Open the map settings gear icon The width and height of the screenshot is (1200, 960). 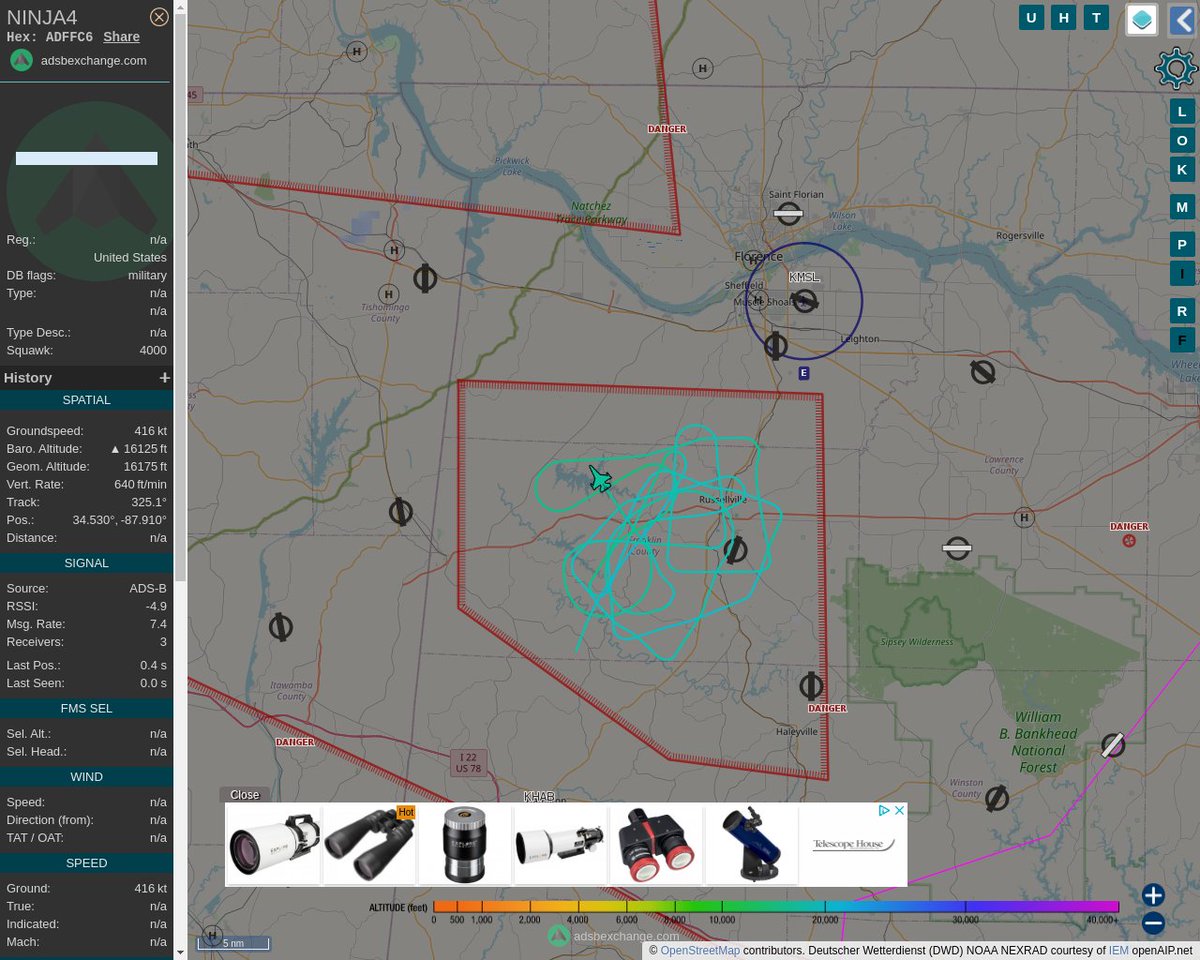click(x=1175, y=68)
